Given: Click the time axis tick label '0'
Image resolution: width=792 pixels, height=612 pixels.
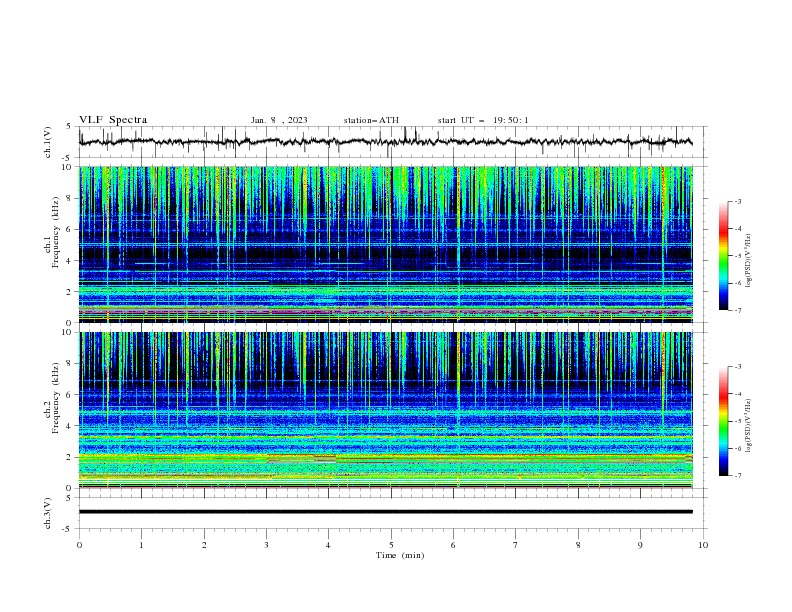Looking at the screenshot, I should 79,545.
